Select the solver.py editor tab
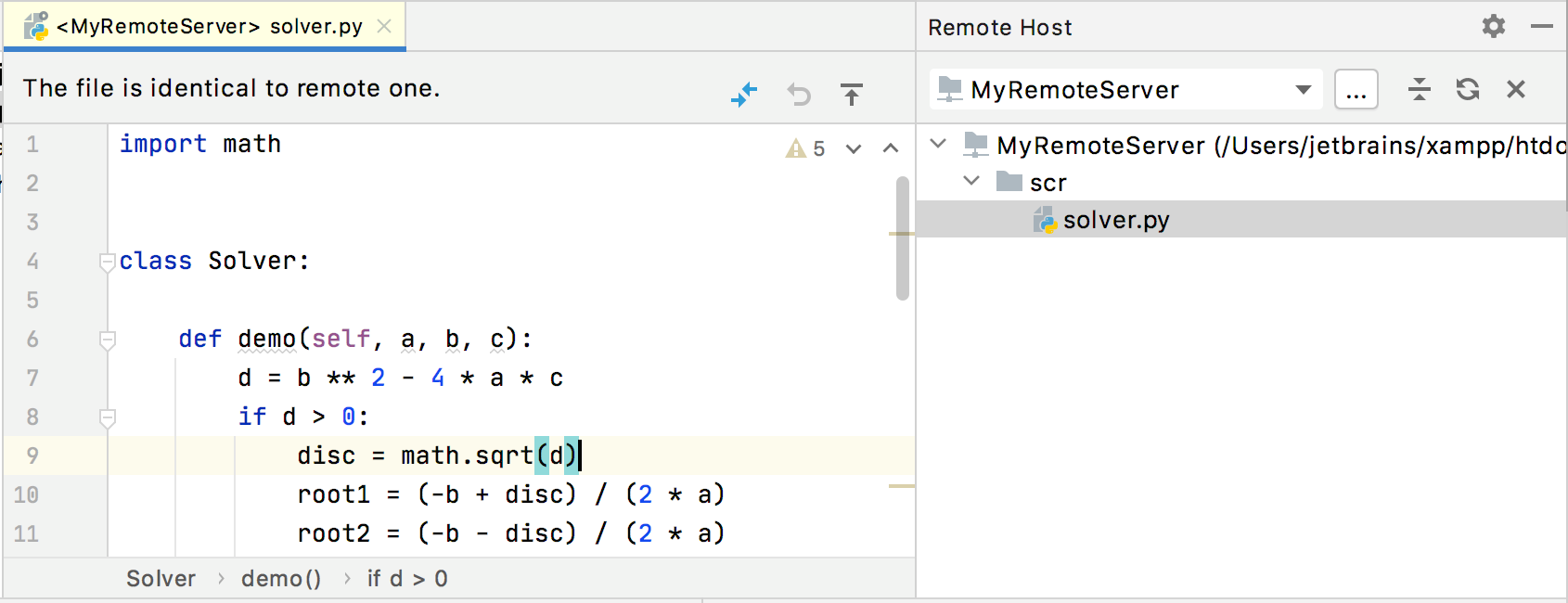This screenshot has width=1568, height=603. 209,27
